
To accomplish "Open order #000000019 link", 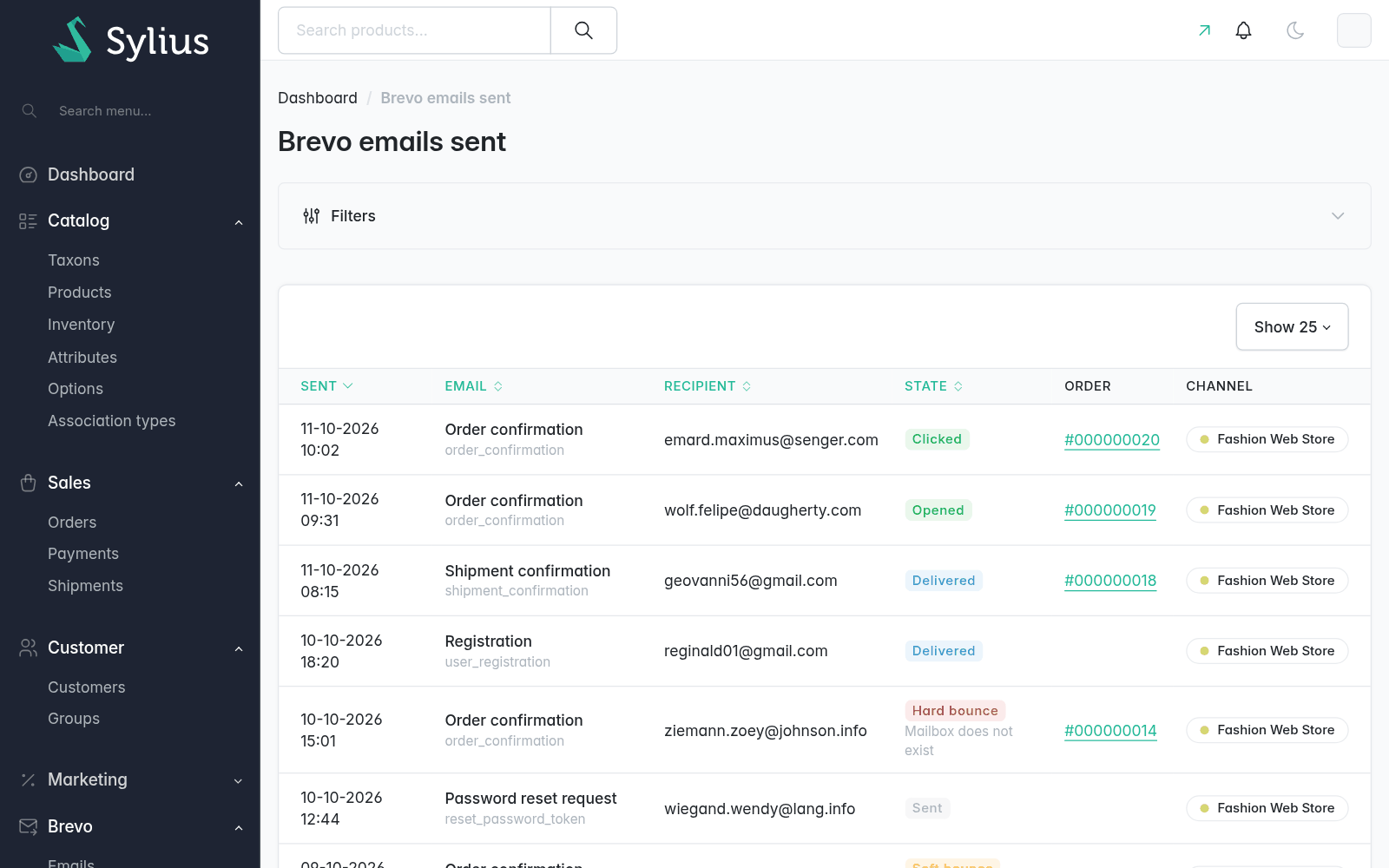I will [x=1110, y=510].
